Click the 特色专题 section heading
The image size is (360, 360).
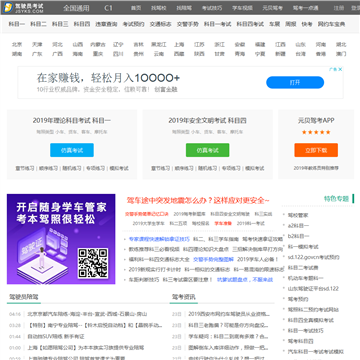[x=336, y=199]
